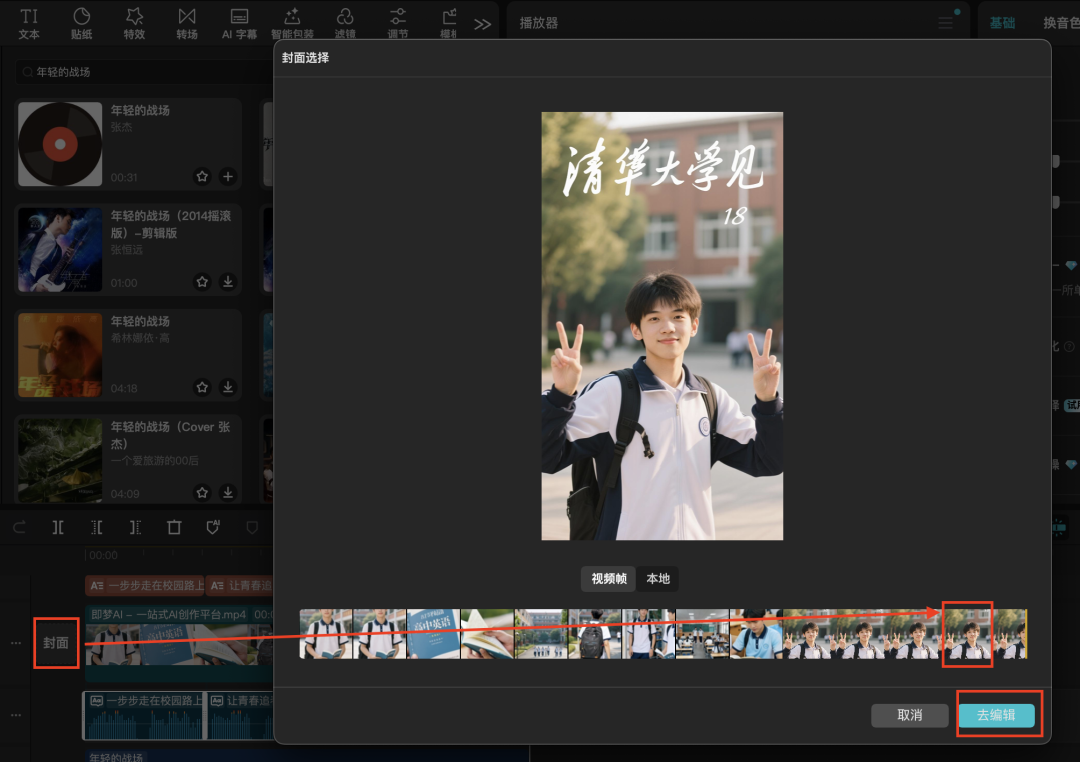Click the 去编辑 button
The image size is (1080, 762).
[998, 714]
